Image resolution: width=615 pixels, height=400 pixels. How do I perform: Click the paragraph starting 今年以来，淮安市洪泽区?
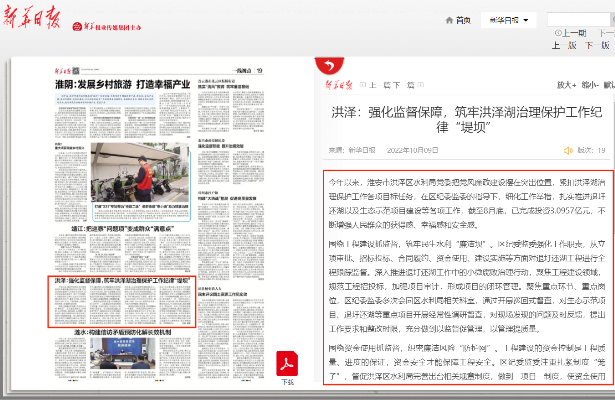click(x=467, y=204)
